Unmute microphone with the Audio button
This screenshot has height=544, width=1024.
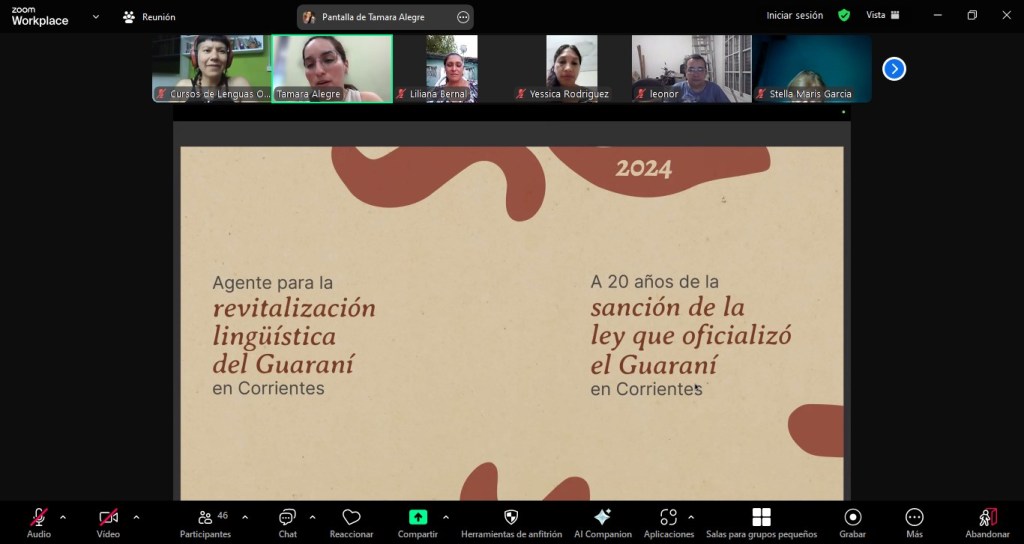click(38, 518)
